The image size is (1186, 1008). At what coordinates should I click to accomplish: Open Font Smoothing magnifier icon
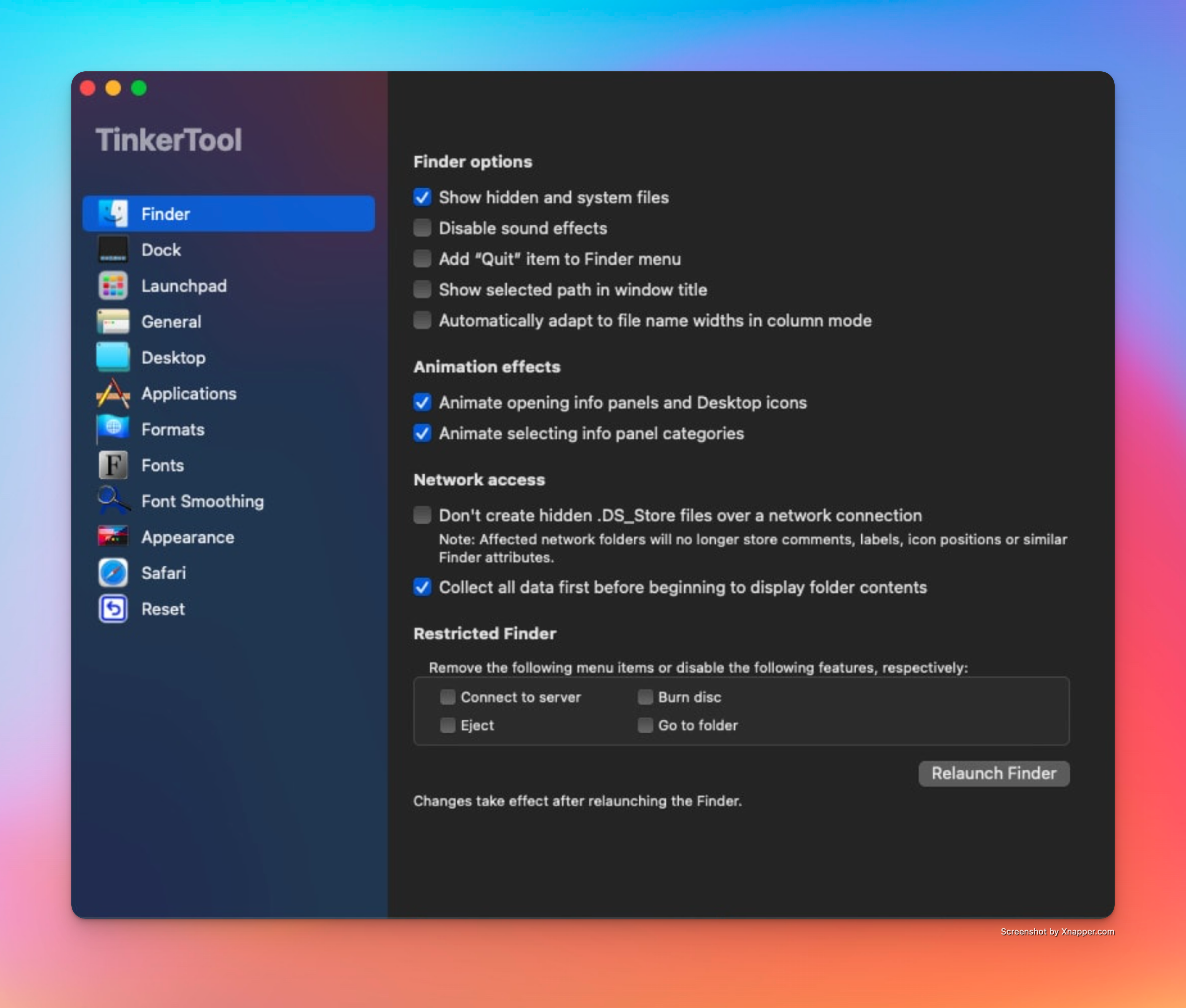[113, 501]
